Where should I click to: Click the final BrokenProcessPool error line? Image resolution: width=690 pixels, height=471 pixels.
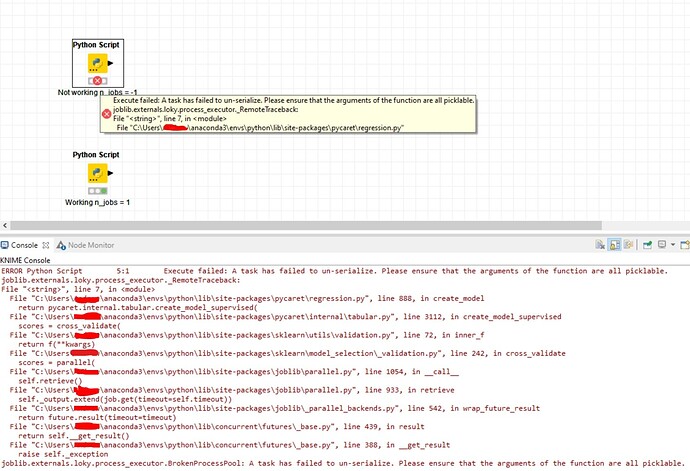pos(344,463)
